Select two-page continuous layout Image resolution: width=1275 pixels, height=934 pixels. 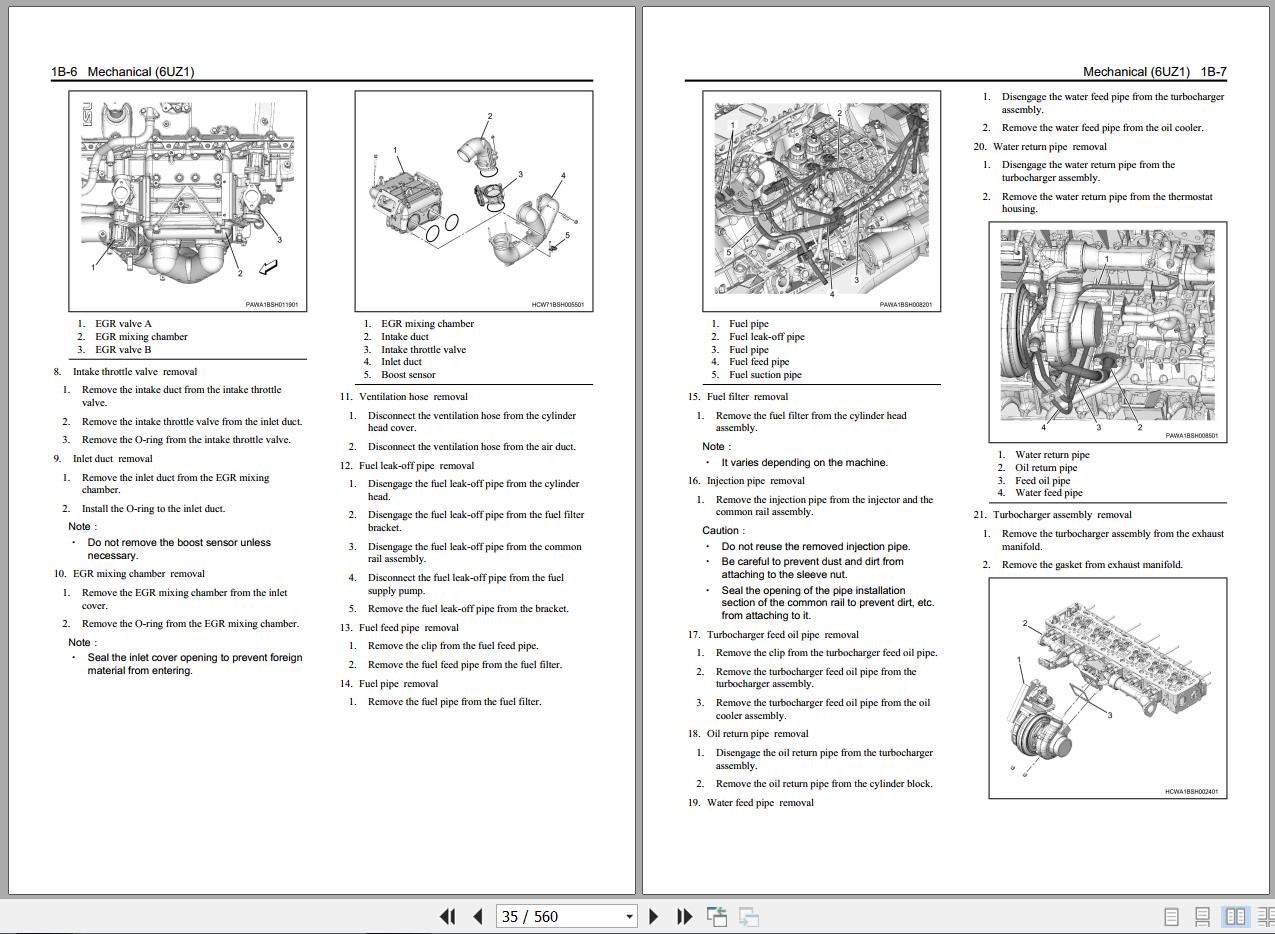pos(1264,916)
